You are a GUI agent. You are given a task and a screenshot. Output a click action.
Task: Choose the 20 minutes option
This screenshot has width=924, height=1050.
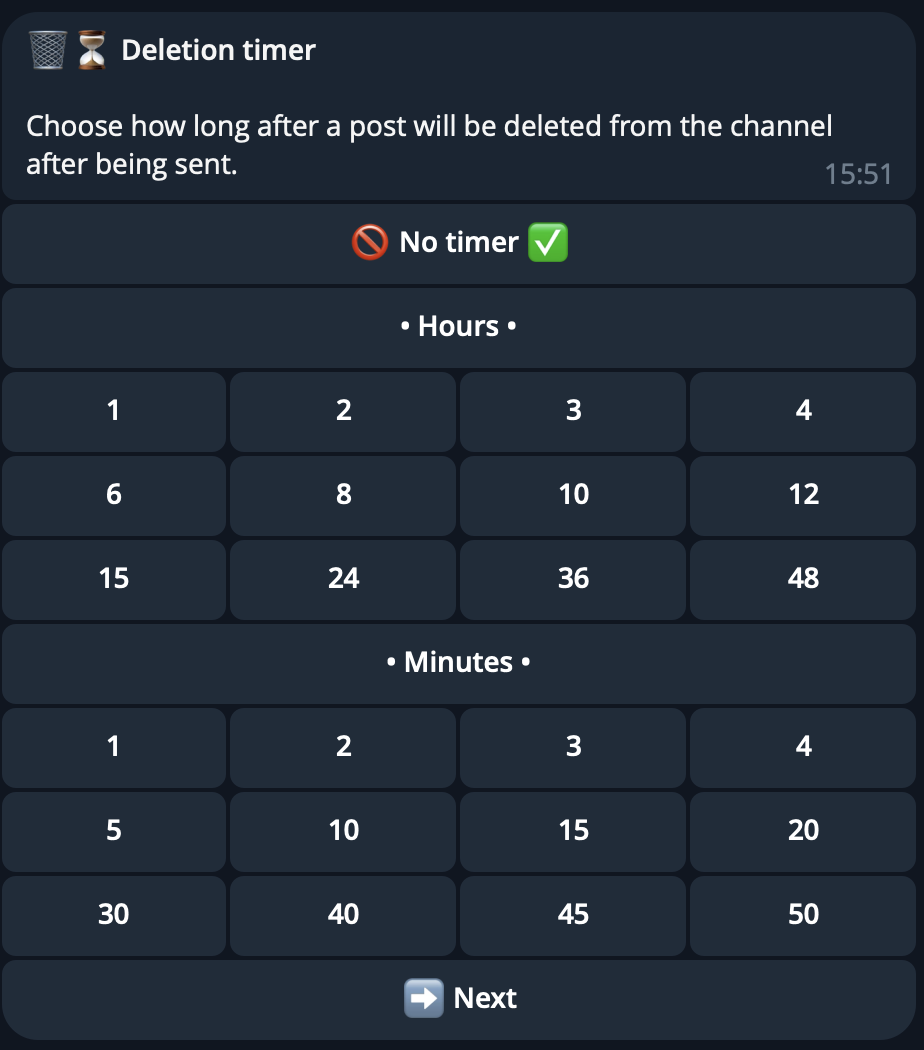point(803,831)
